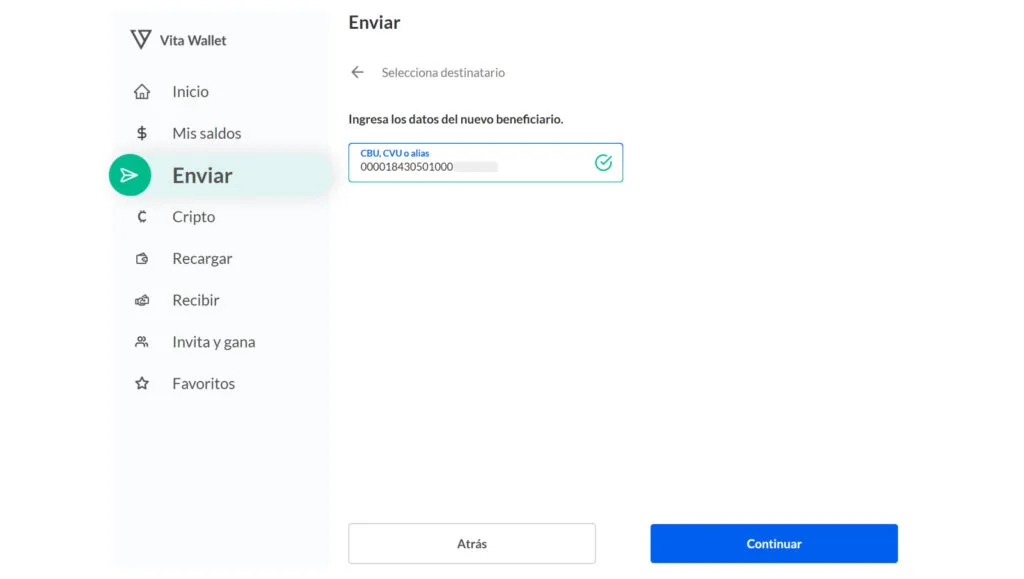Screen dimensions: 1024x579
Task: Click the people icon for Invita y gana
Action: (142, 342)
